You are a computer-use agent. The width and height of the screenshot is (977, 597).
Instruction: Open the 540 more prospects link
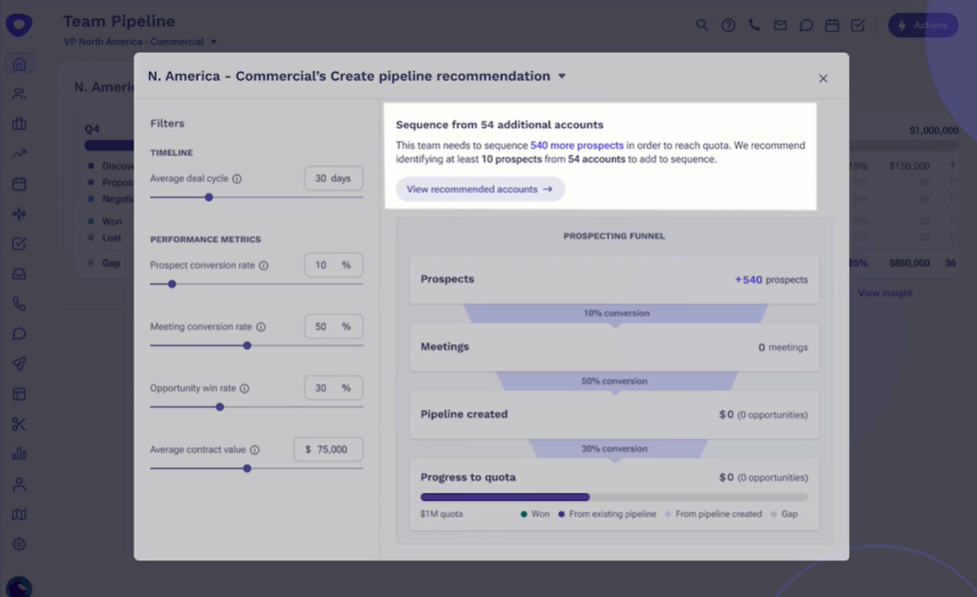click(x=576, y=145)
